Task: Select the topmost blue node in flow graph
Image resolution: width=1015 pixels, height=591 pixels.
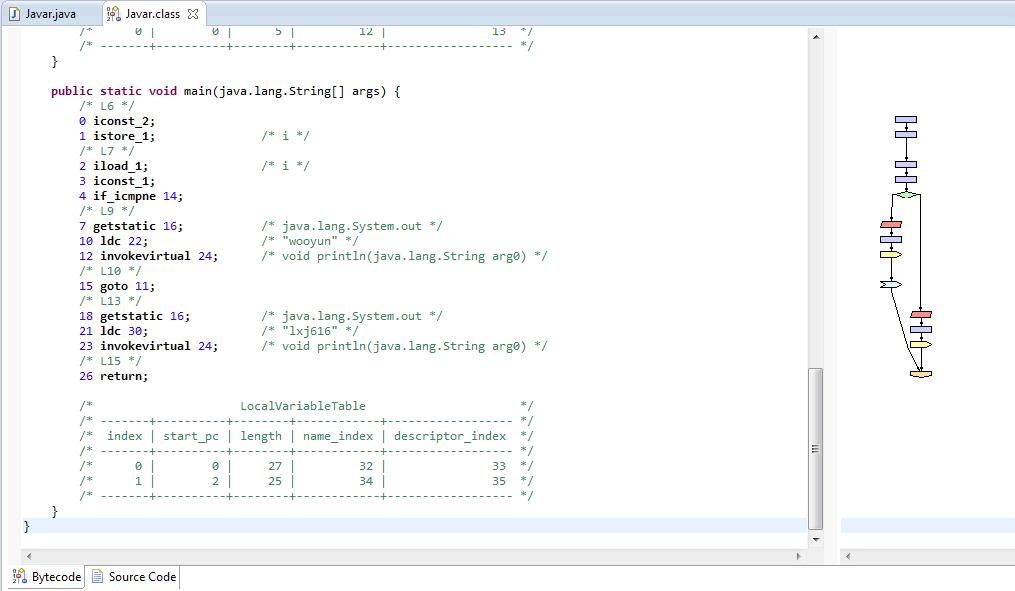Action: 906,120
